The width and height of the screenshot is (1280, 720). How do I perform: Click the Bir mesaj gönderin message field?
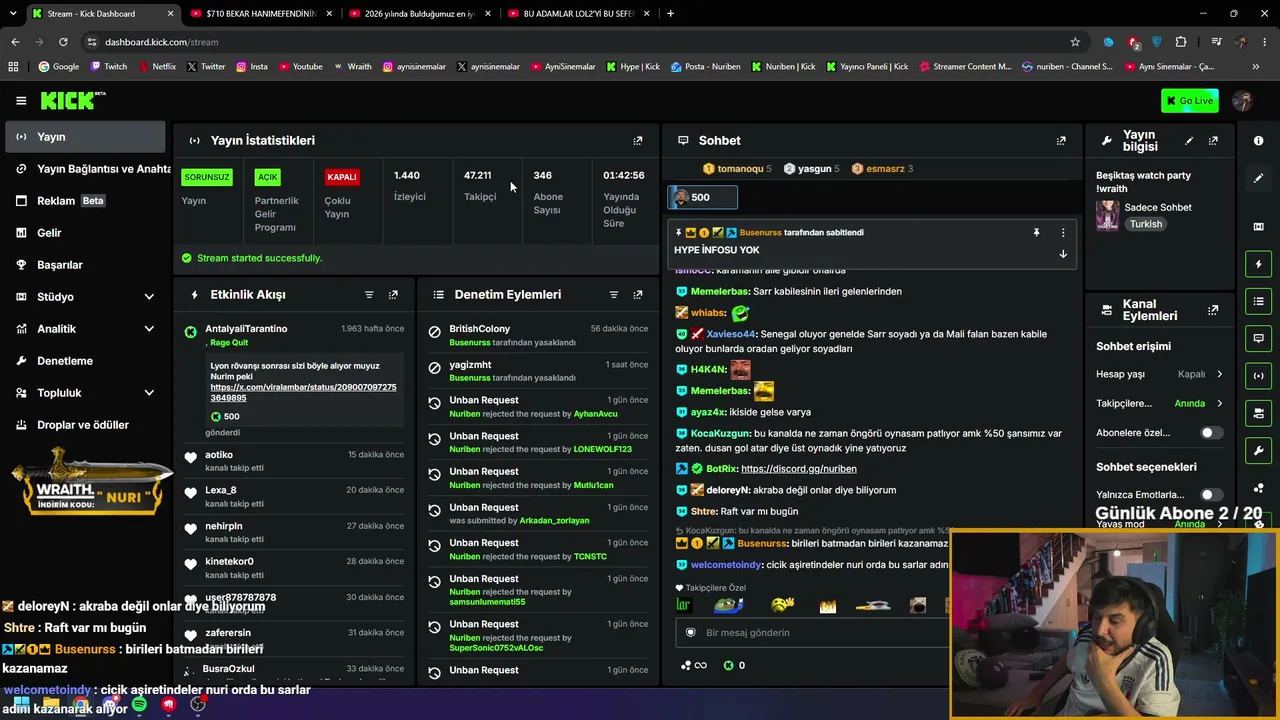tap(815, 633)
